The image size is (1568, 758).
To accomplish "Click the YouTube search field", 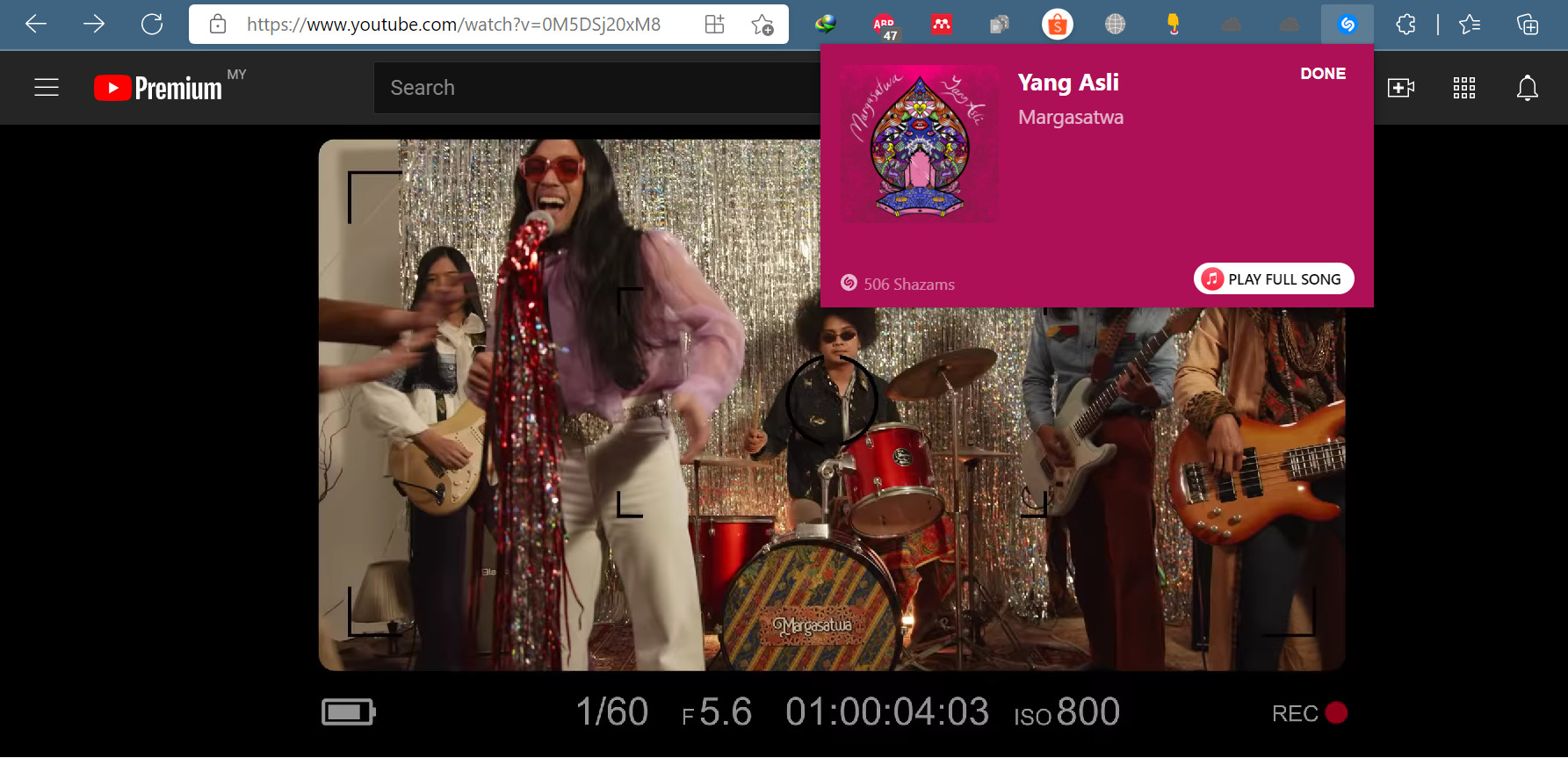I will tap(597, 88).
